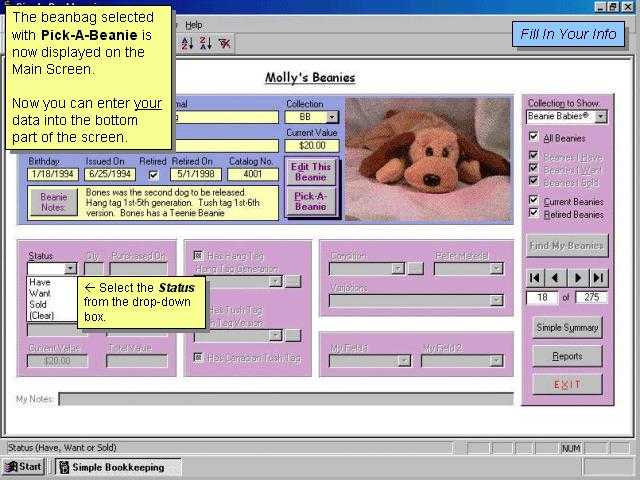640x480 pixels.
Task: Click the Start button icon on taskbar
Action: (x=24, y=466)
